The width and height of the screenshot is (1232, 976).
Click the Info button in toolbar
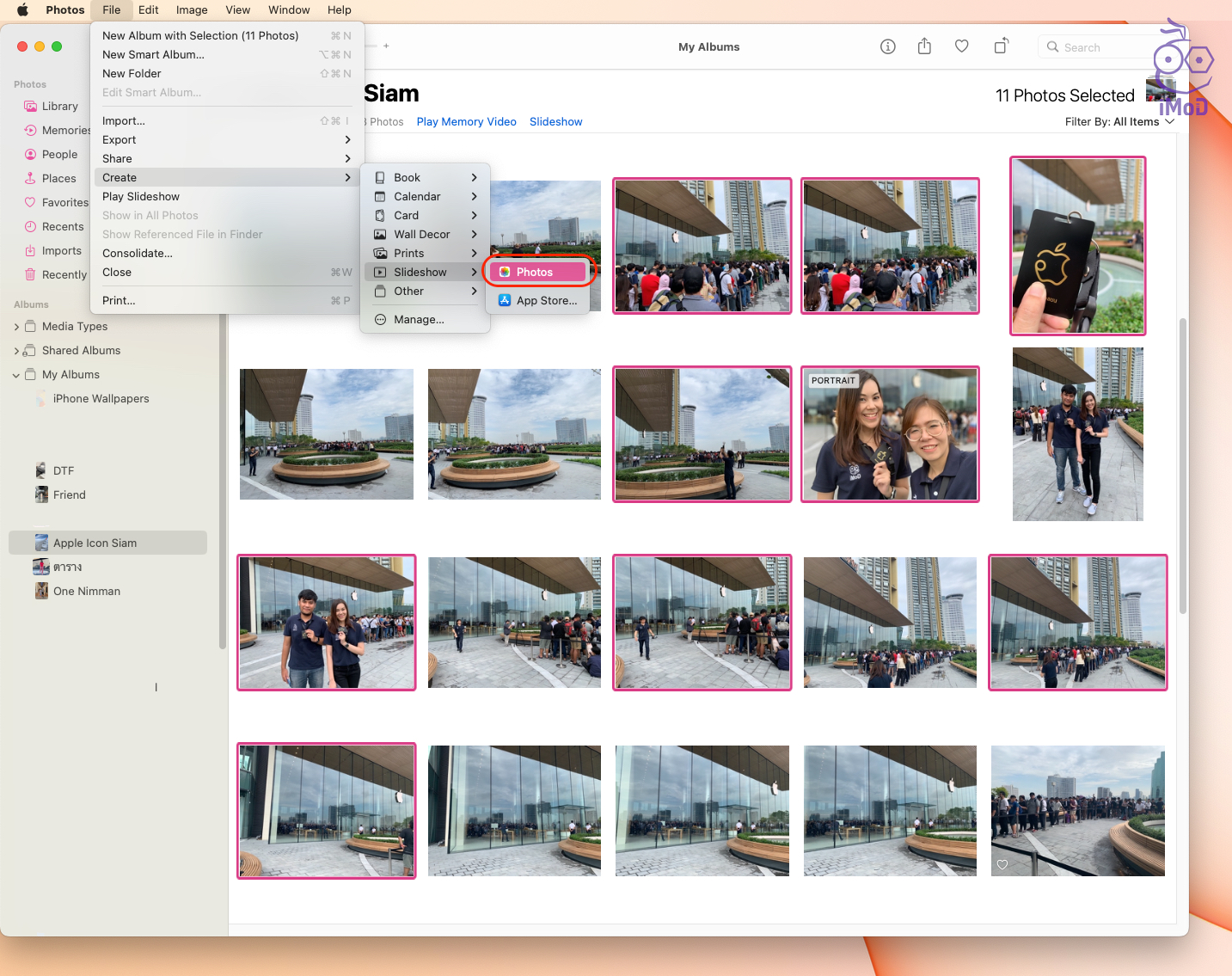click(x=888, y=46)
